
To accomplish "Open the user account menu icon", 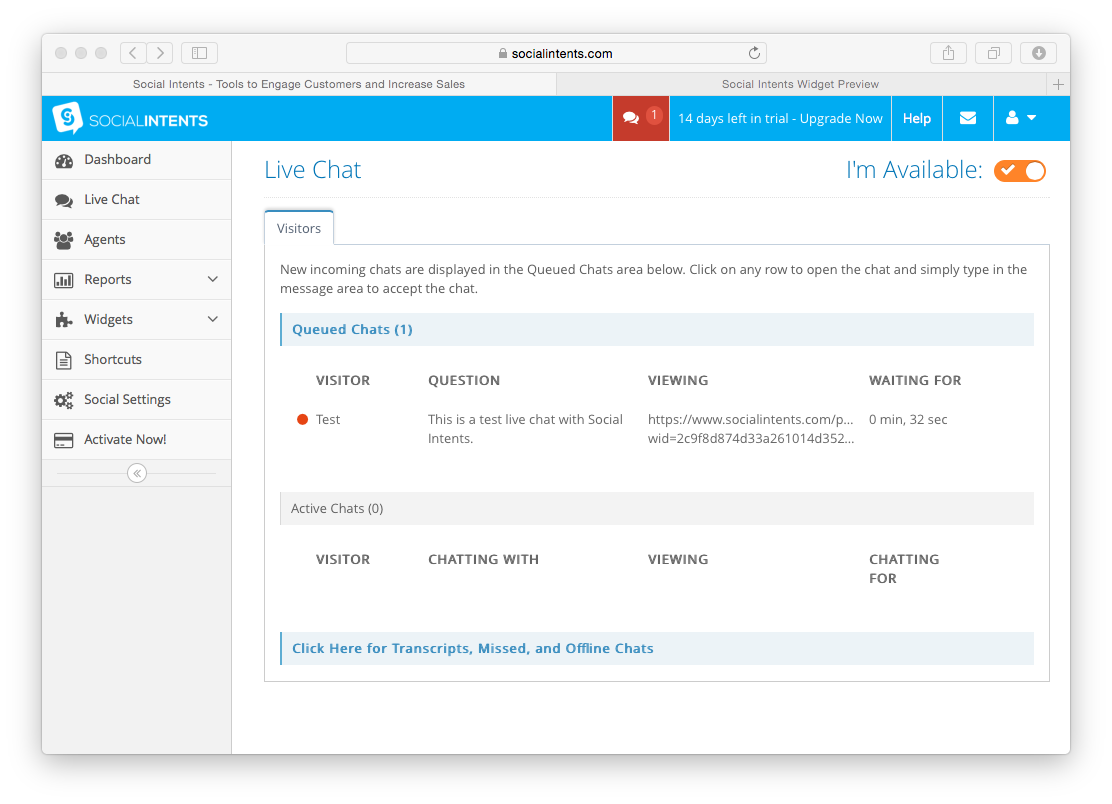I will click(x=1021, y=118).
